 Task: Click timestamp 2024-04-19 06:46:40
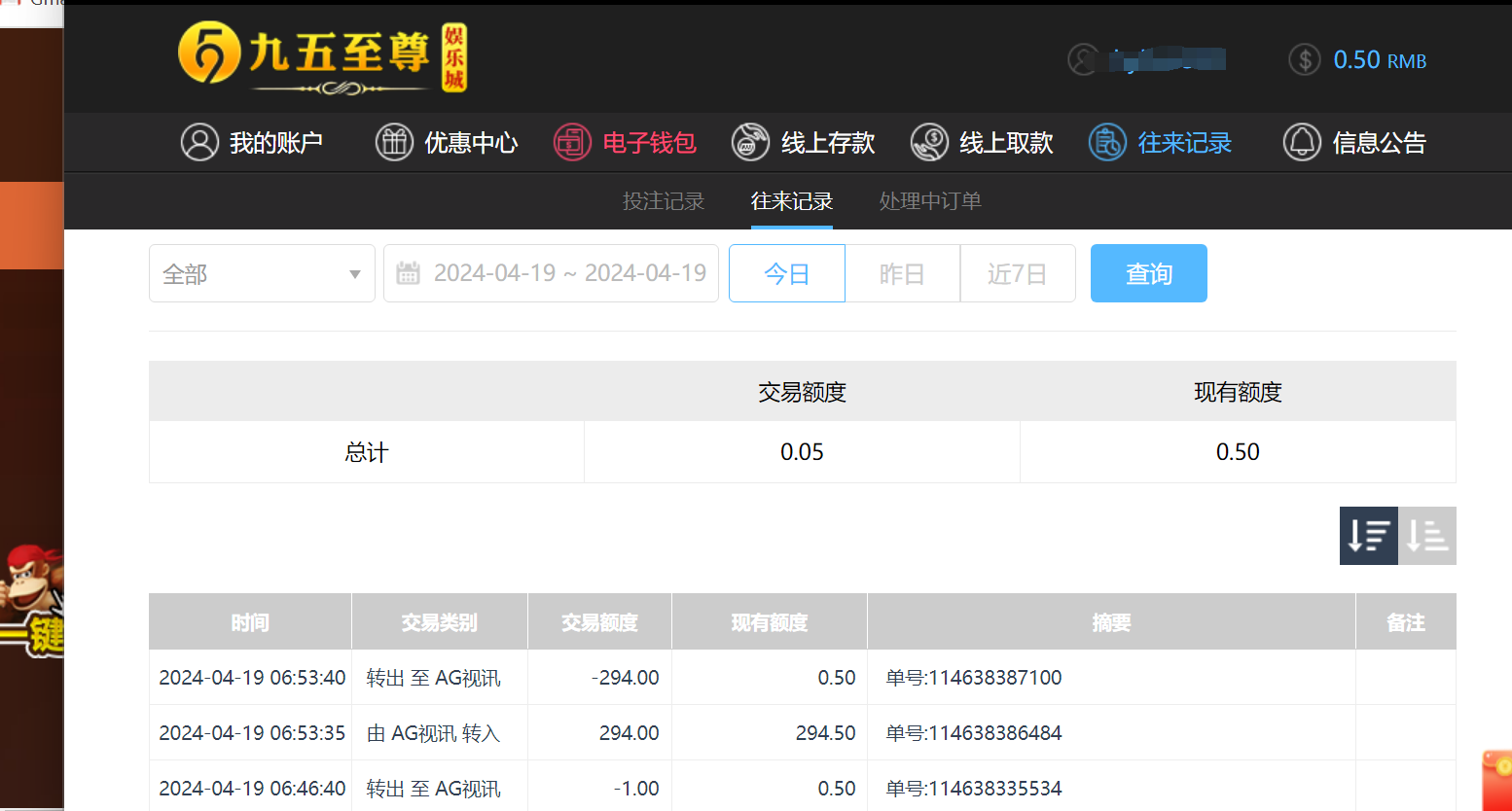(x=252, y=789)
